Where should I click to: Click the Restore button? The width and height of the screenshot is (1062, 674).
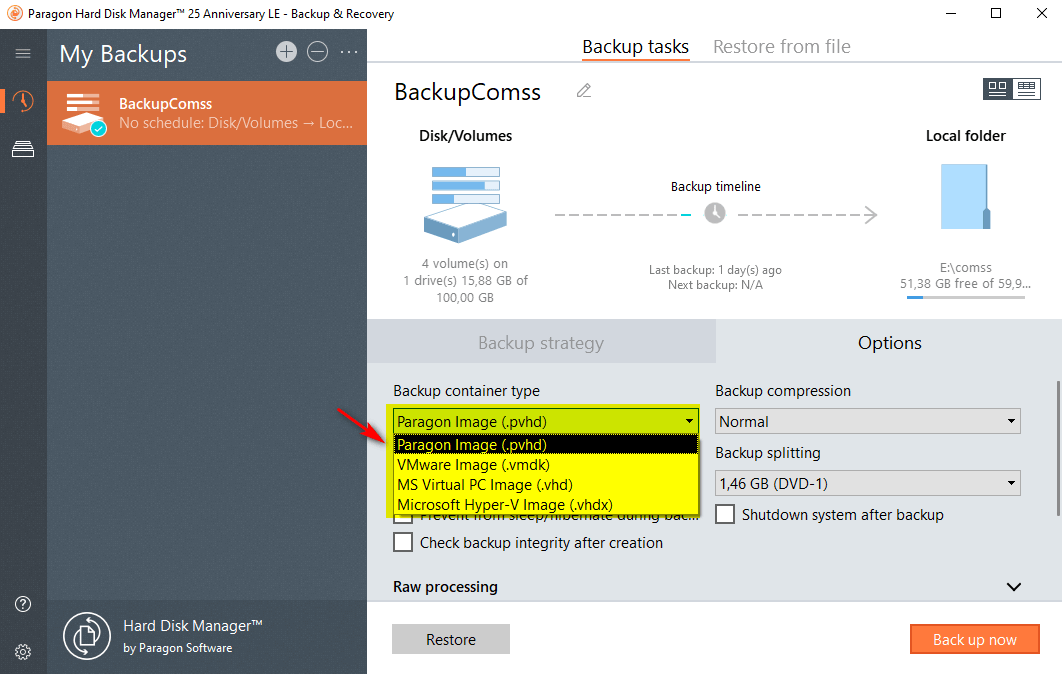pos(451,640)
